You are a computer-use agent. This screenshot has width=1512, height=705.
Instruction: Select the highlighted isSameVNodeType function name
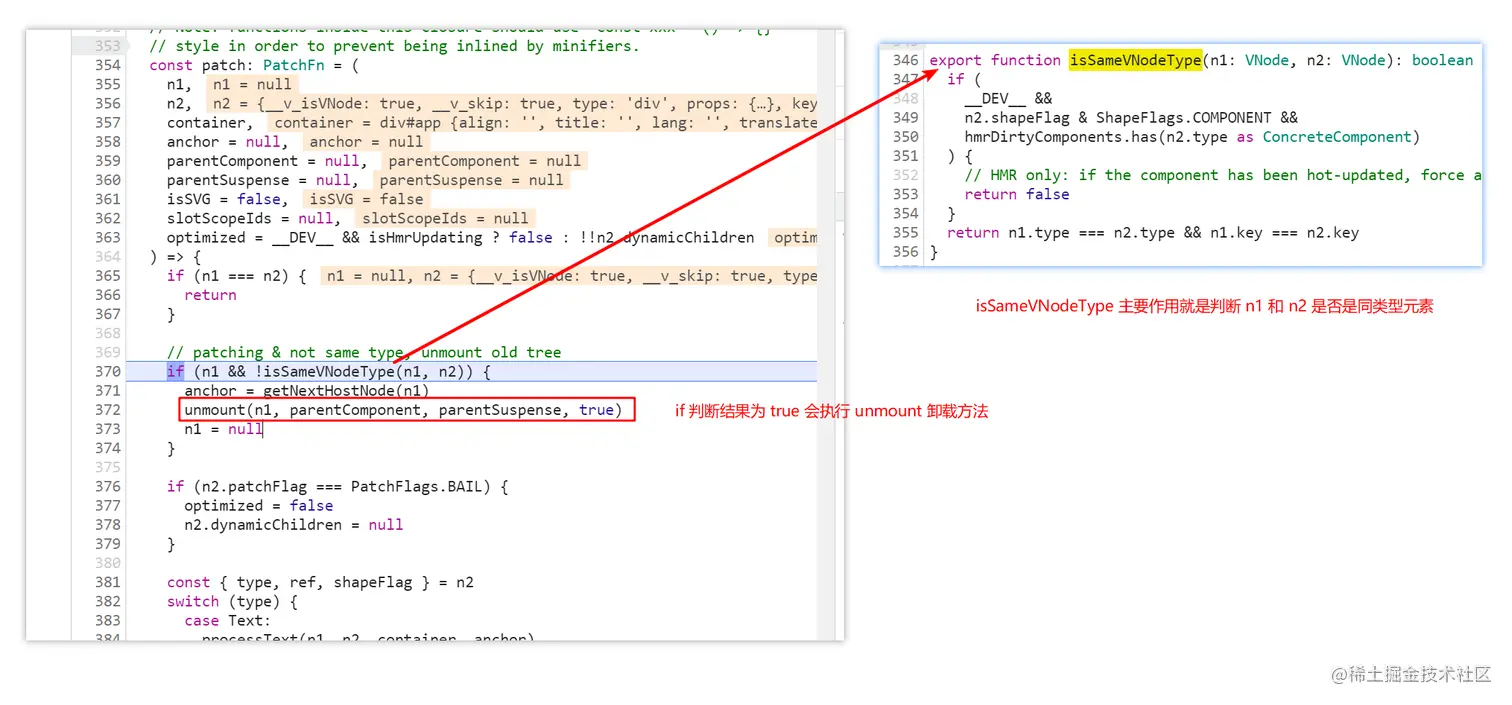(1135, 60)
